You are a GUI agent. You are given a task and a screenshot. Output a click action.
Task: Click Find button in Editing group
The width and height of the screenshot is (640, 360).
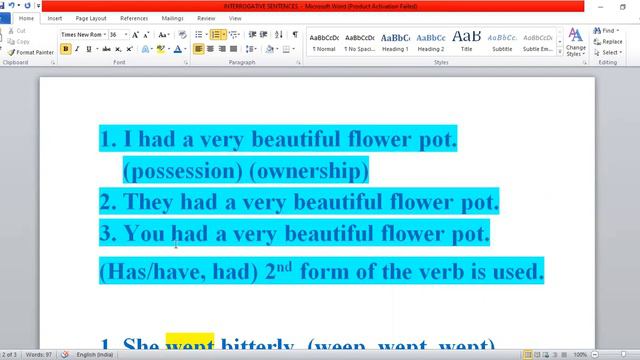coord(606,31)
